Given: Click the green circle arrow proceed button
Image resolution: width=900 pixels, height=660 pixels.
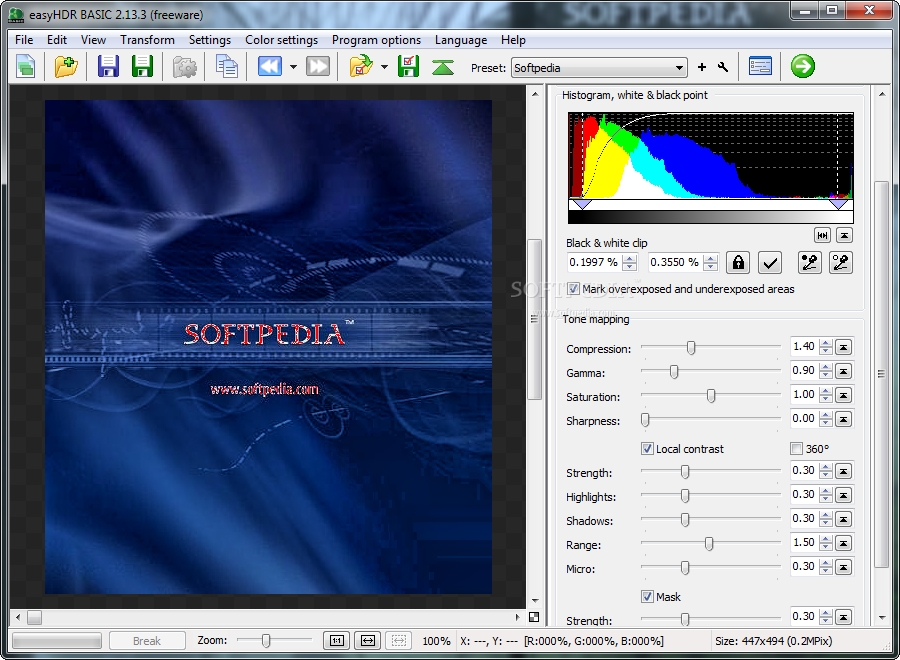Looking at the screenshot, I should (802, 66).
